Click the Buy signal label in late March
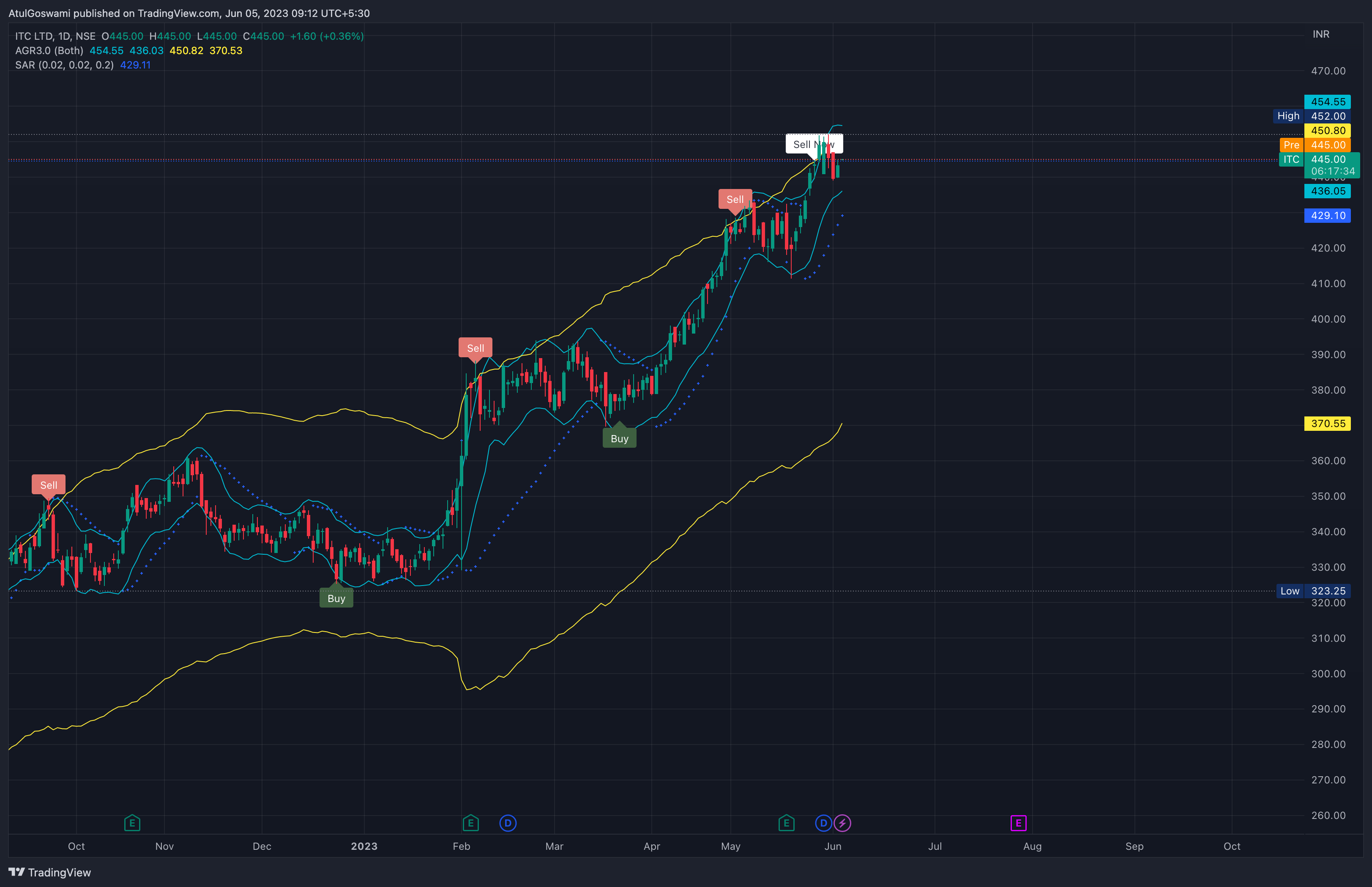Screen dimensions: 1372x887 [x=620, y=438]
